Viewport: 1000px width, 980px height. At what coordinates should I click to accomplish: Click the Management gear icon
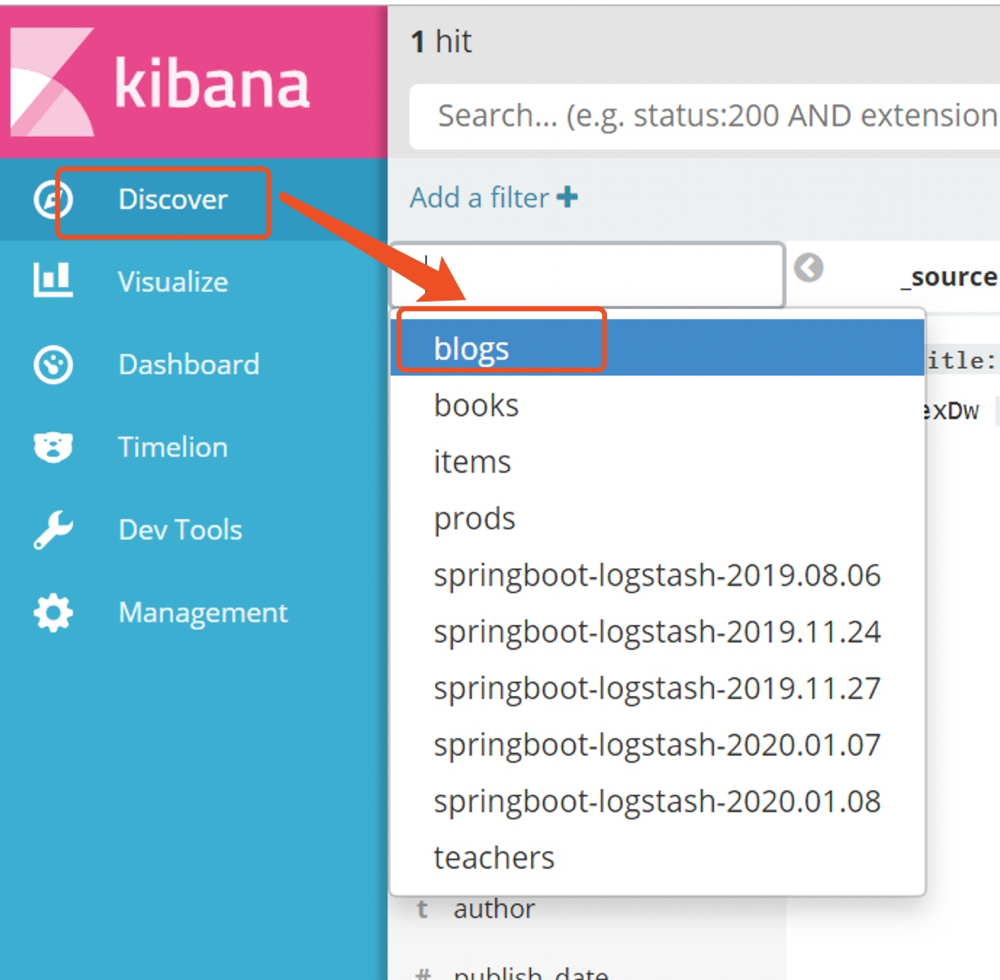[53, 613]
